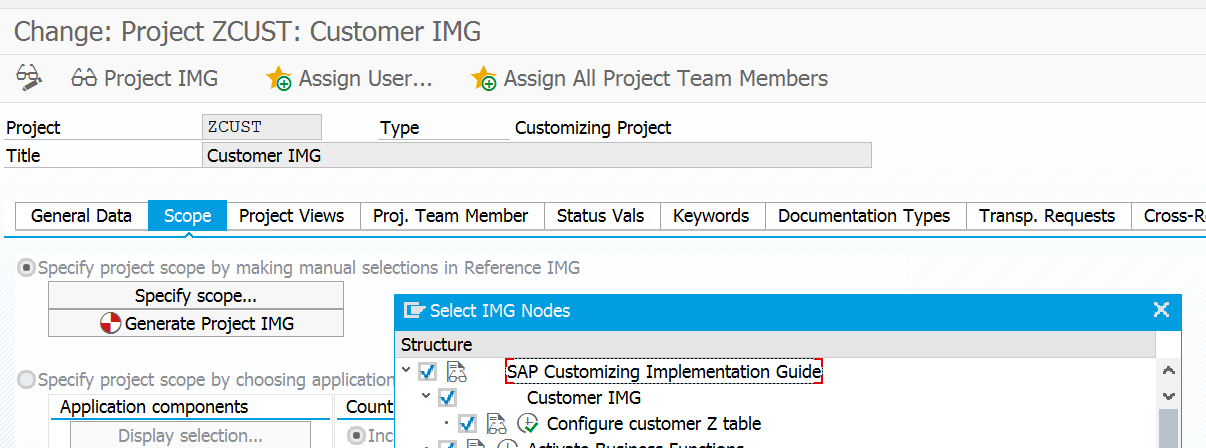Image resolution: width=1206 pixels, height=448 pixels.
Task: Click execute activity icon for Configure customer Z table
Action: (527, 424)
